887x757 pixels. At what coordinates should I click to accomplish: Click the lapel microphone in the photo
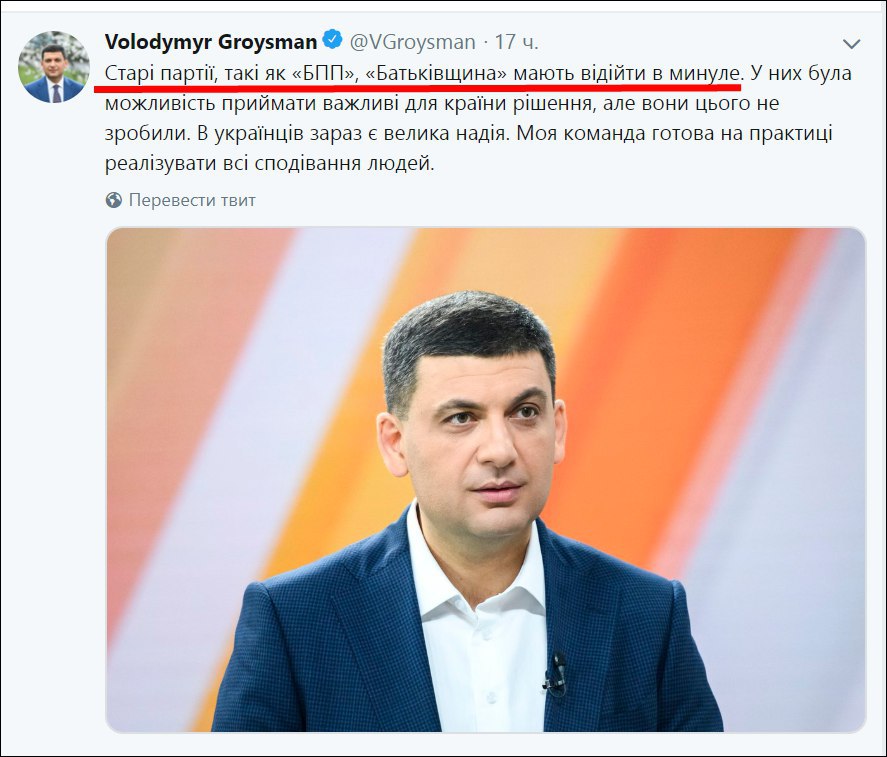coord(556,672)
